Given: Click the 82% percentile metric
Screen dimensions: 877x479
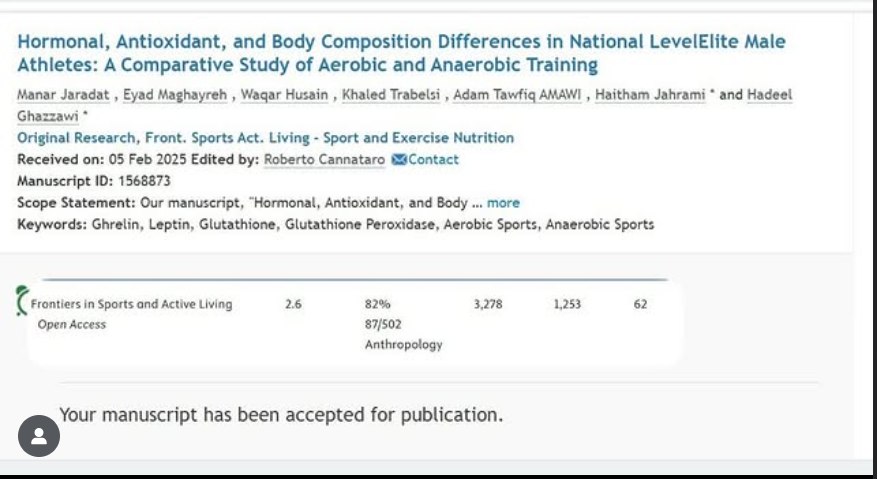Looking at the screenshot, I should tap(378, 305).
